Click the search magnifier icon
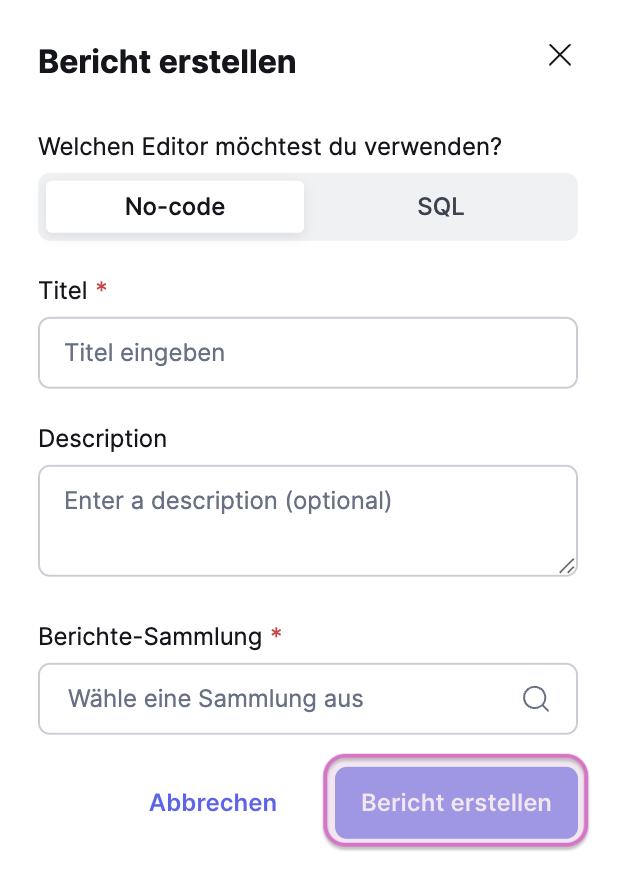Viewport: 618px width, 878px height. coord(536,698)
